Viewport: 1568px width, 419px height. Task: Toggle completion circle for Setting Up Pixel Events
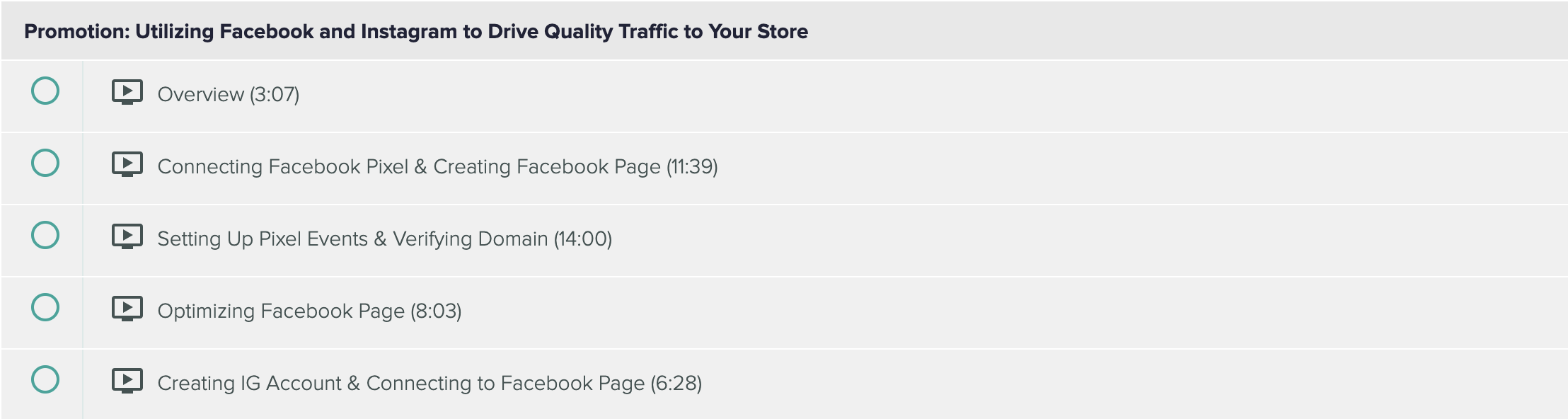tap(45, 235)
